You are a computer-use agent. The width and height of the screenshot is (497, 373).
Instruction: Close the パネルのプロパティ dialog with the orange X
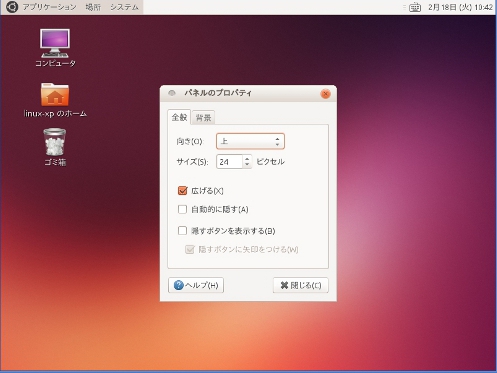(x=325, y=94)
